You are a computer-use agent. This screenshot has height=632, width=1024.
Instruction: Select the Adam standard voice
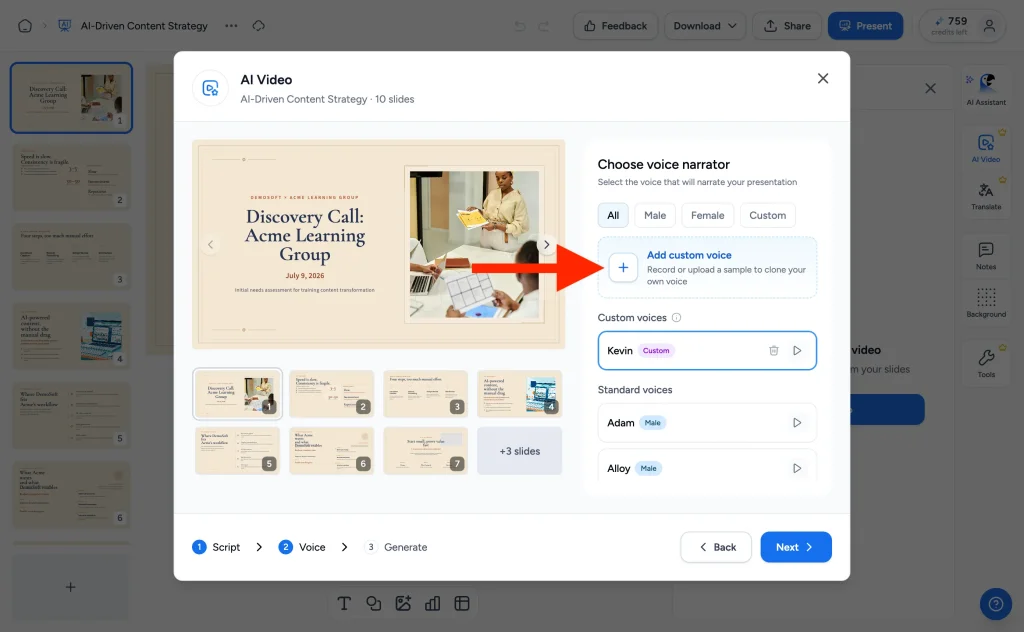coord(707,422)
